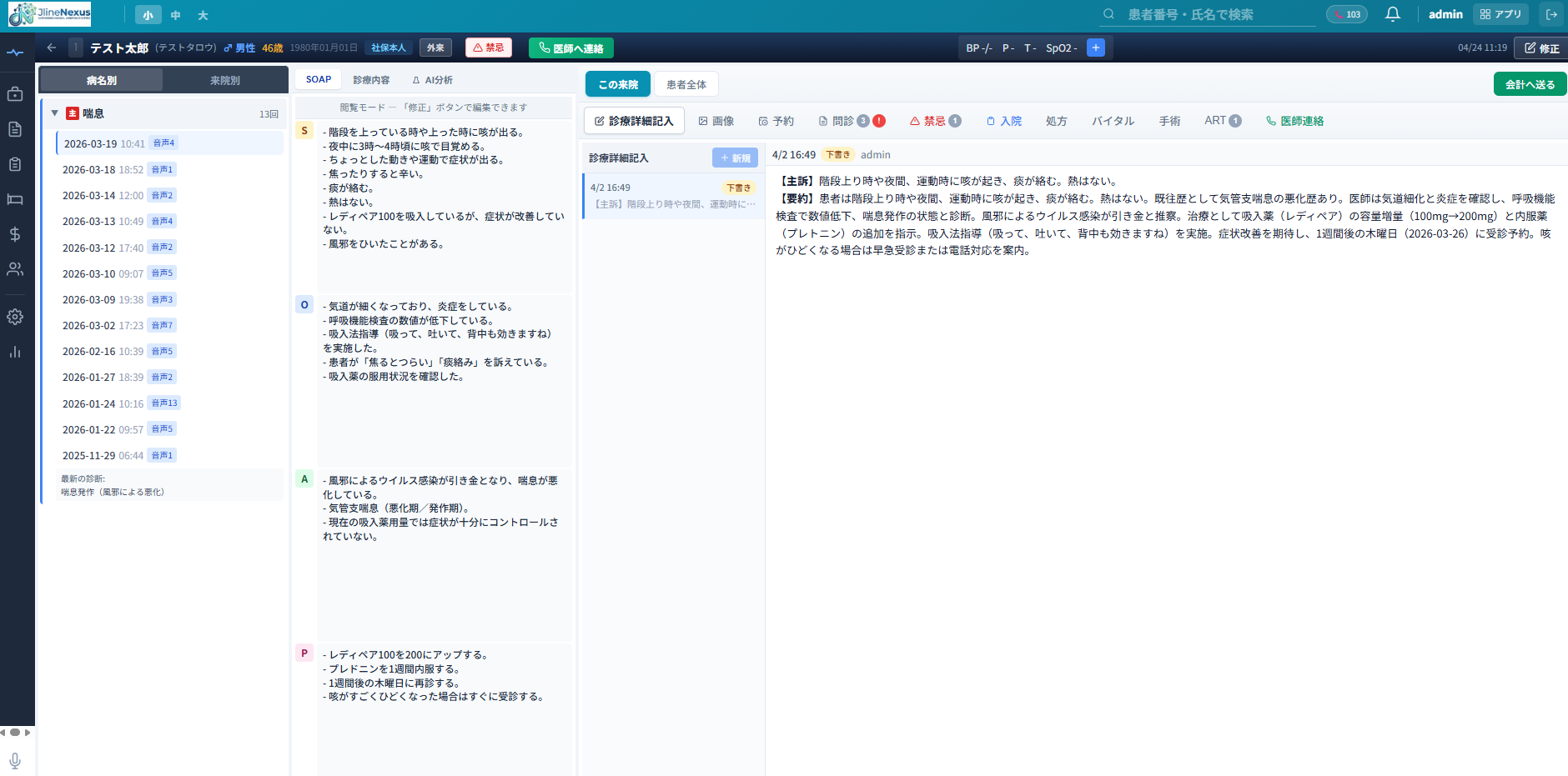Select the 中 font size option
1568x776 pixels.
point(175,15)
